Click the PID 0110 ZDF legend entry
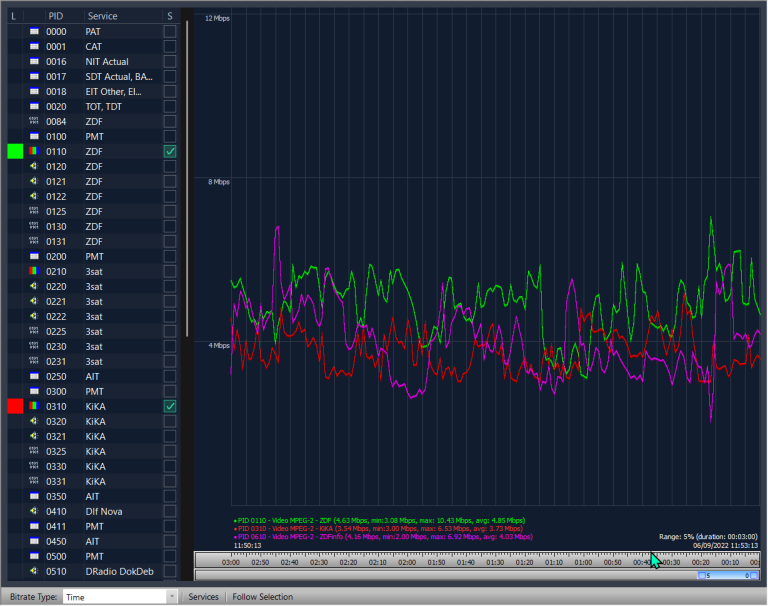Screen dimensions: 768x606 pos(380,520)
